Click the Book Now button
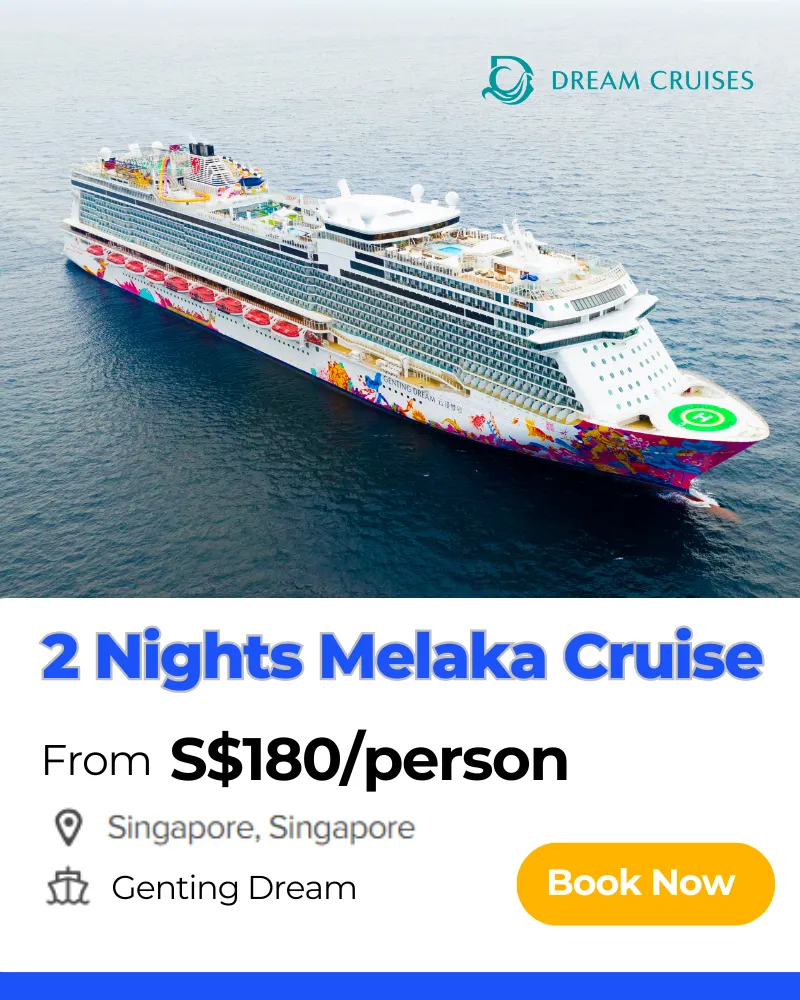Image resolution: width=800 pixels, height=1000 pixels. coord(646,884)
